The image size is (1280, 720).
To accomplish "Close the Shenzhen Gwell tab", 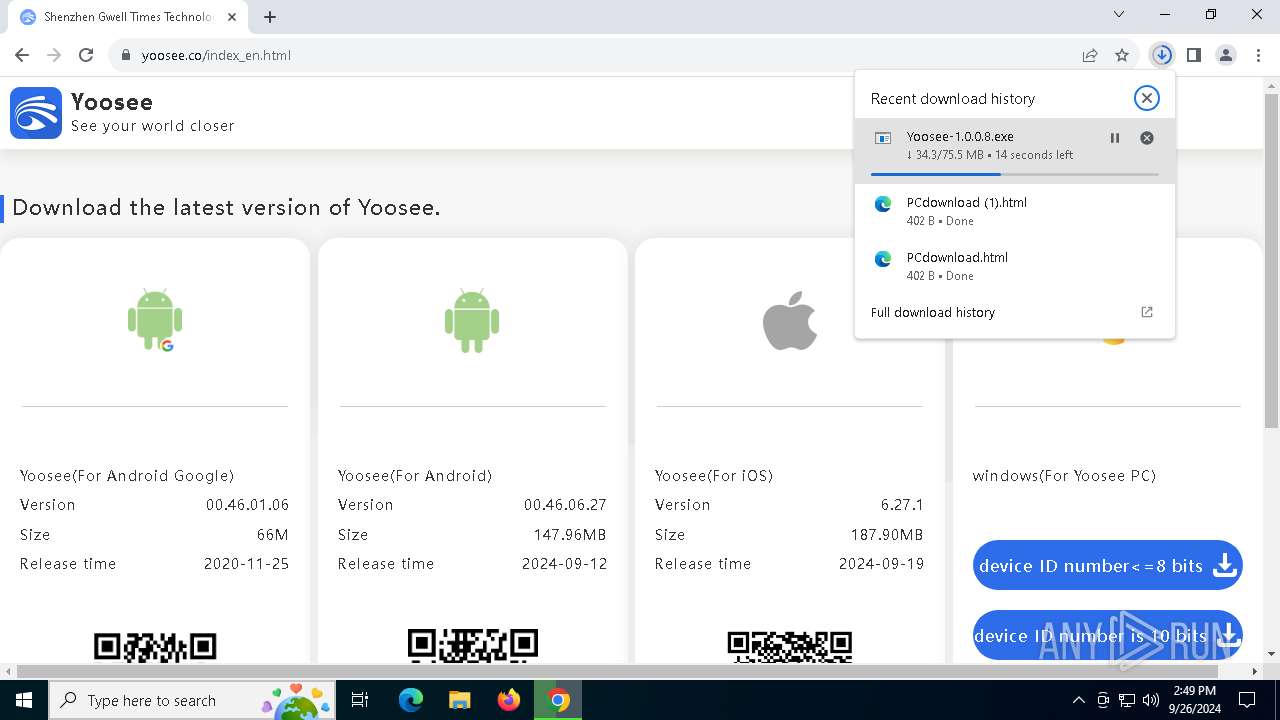I will (232, 17).
